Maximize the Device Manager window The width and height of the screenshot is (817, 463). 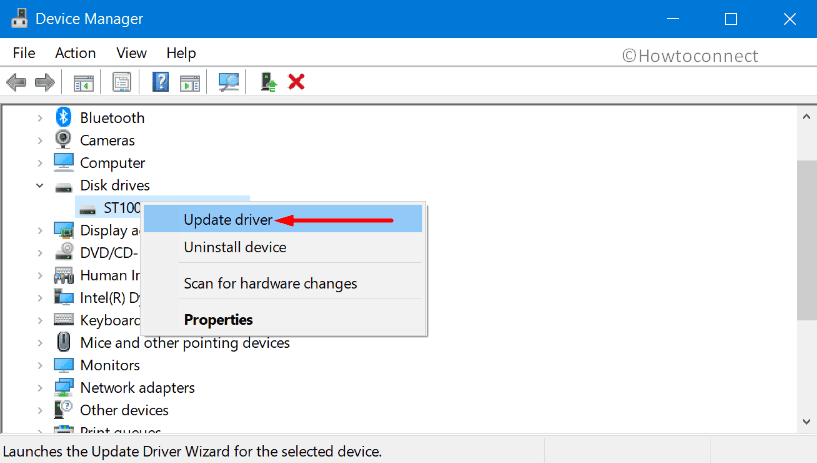click(731, 19)
